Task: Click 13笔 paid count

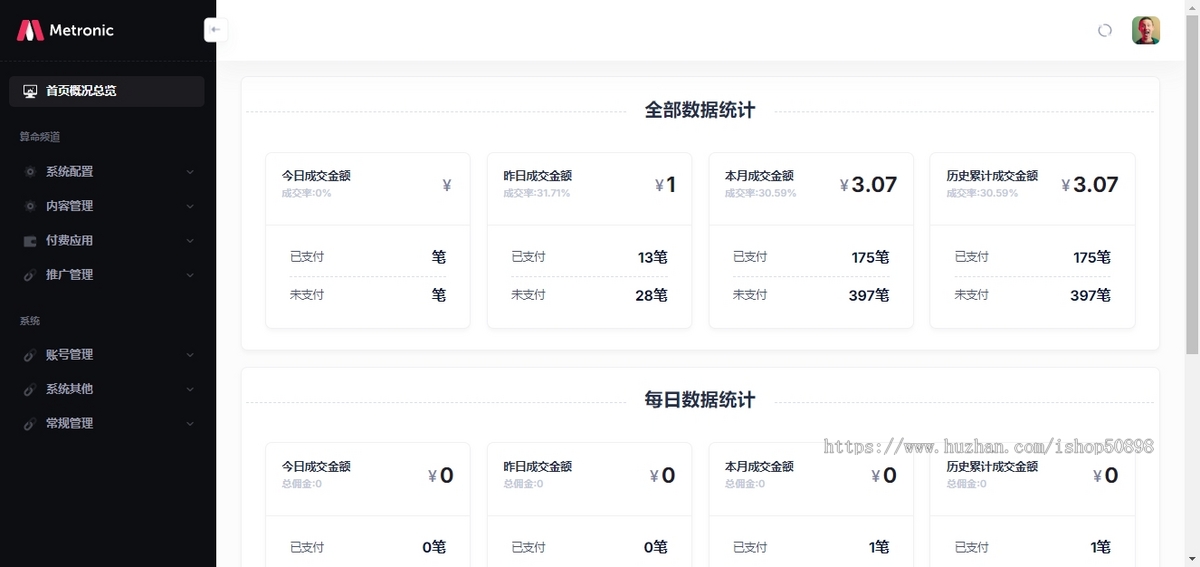Action: pyautogui.click(x=652, y=257)
